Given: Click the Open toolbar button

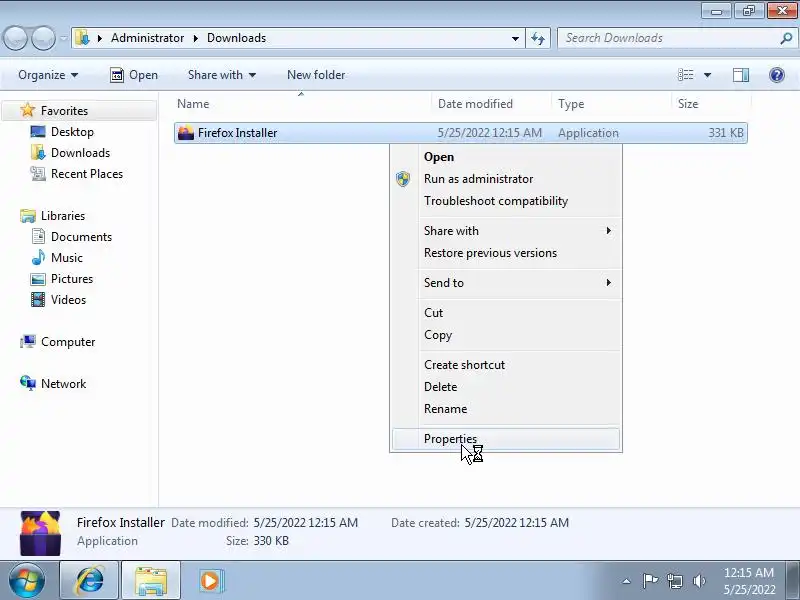Looking at the screenshot, I should (134, 75).
